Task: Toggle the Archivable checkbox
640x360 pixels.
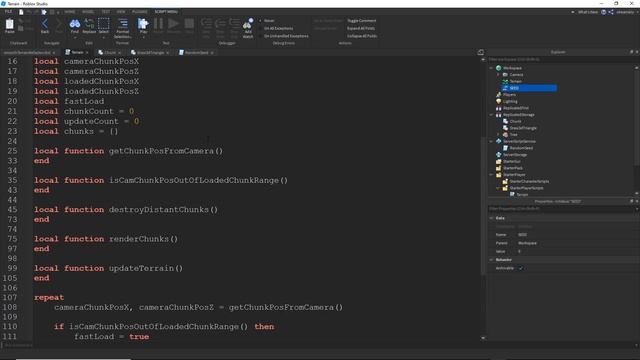Action: point(520,268)
